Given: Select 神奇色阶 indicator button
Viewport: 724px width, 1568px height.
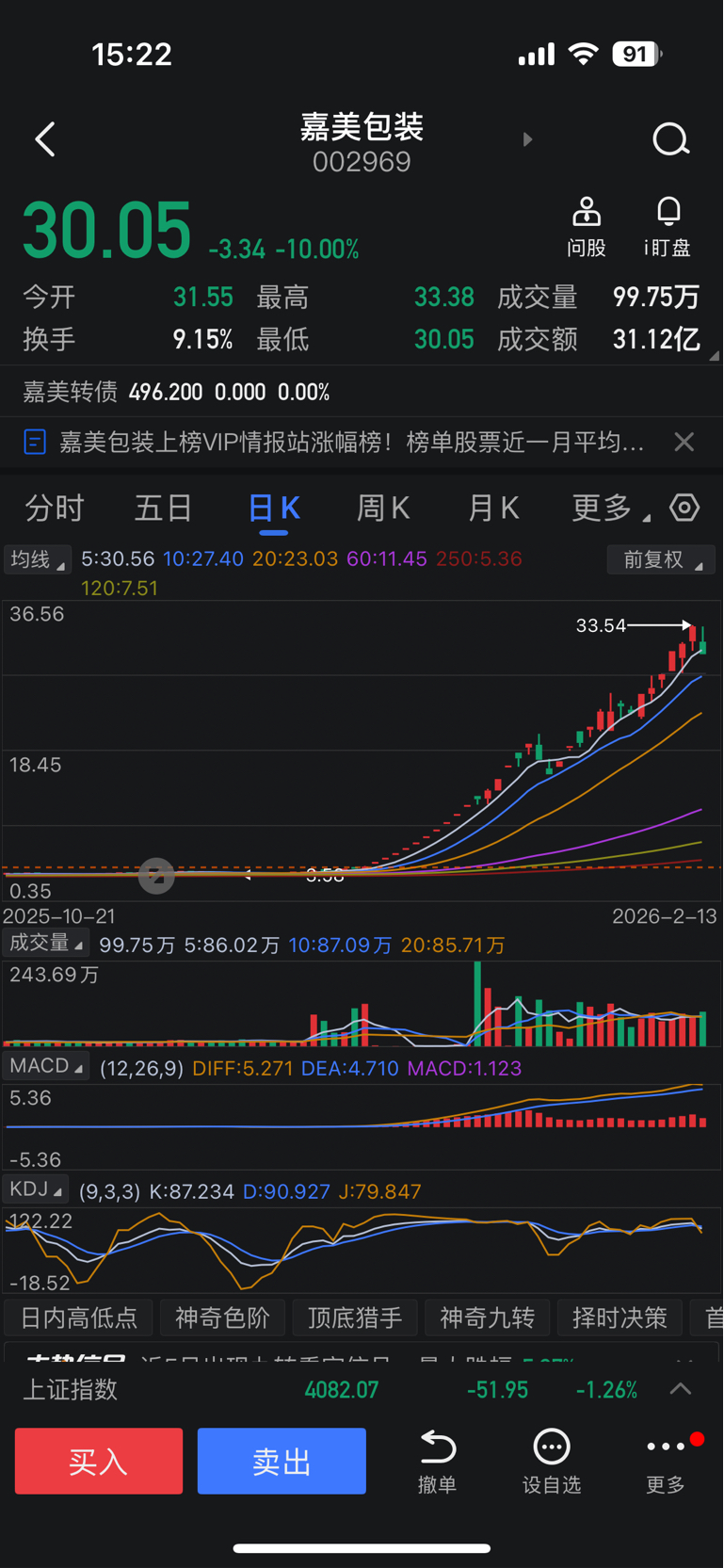Looking at the screenshot, I should [x=222, y=1317].
